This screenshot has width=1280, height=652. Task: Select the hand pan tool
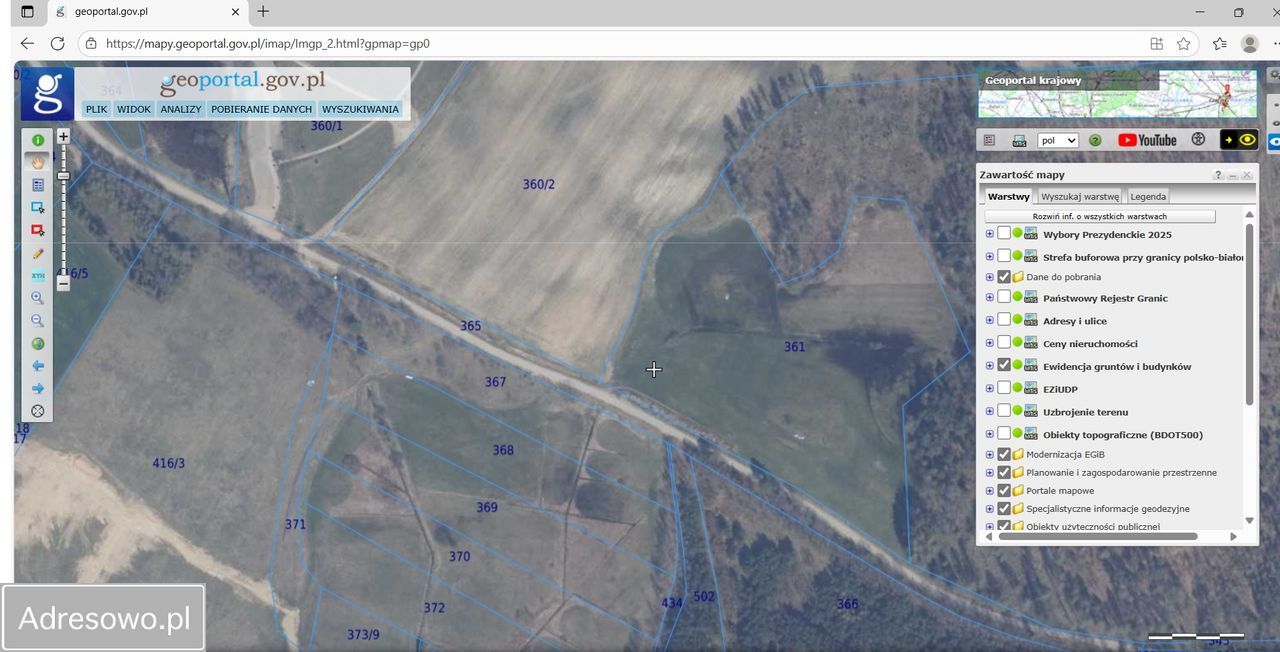[x=38, y=162]
